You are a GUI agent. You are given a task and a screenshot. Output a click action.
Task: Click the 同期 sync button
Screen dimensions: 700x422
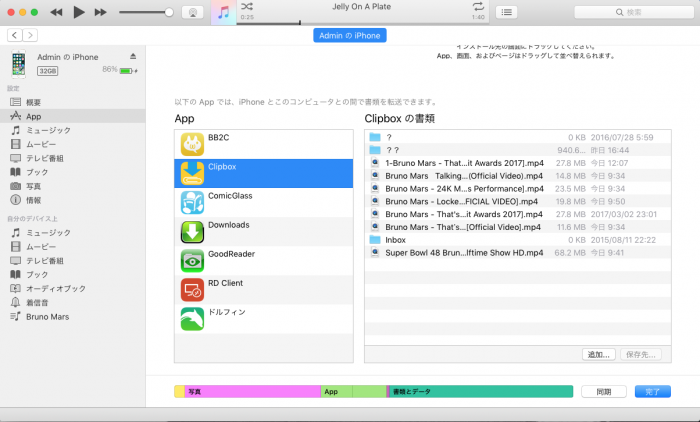tap(604, 392)
